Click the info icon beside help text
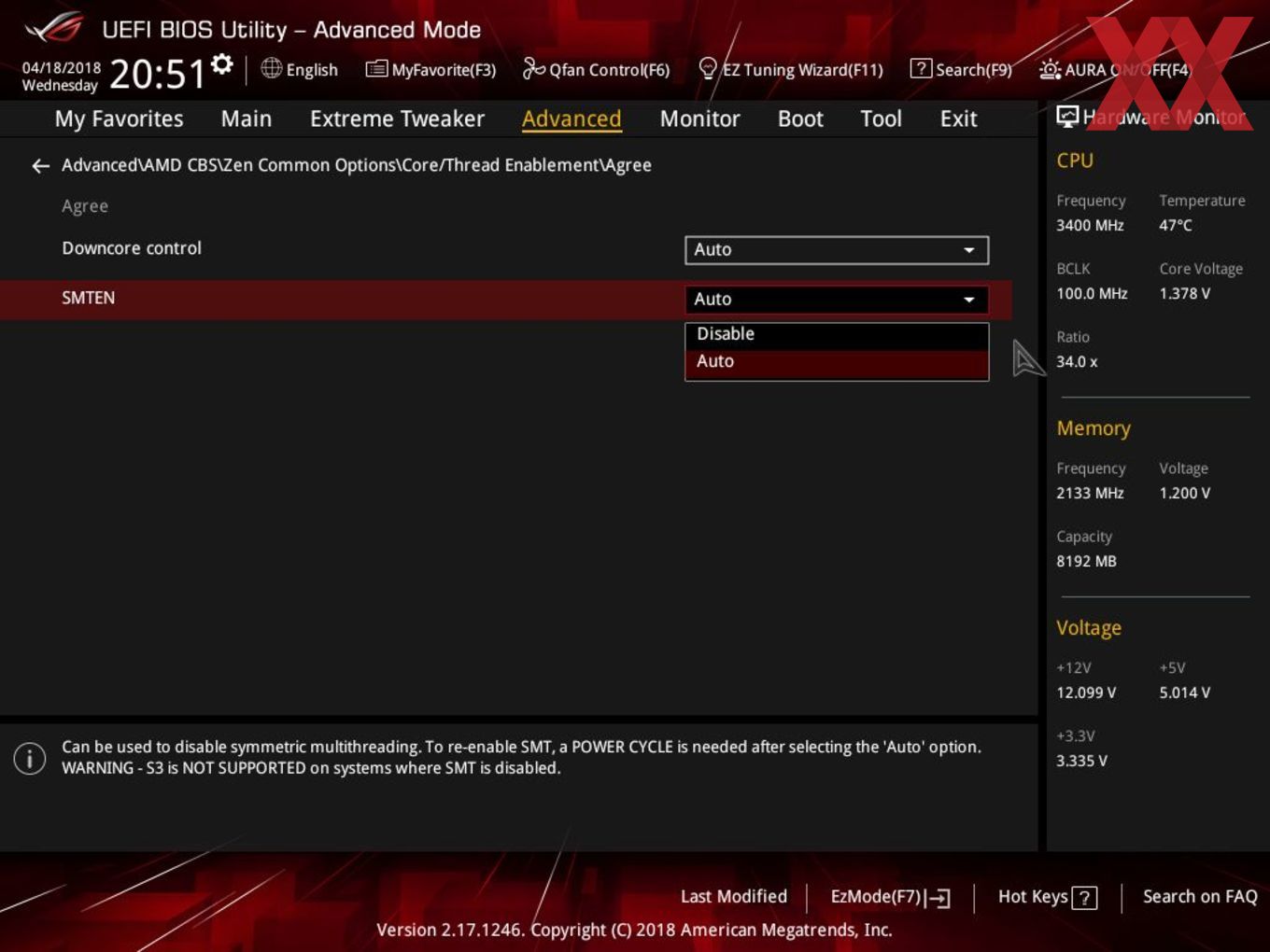This screenshot has height=952, width=1270. coord(30,758)
